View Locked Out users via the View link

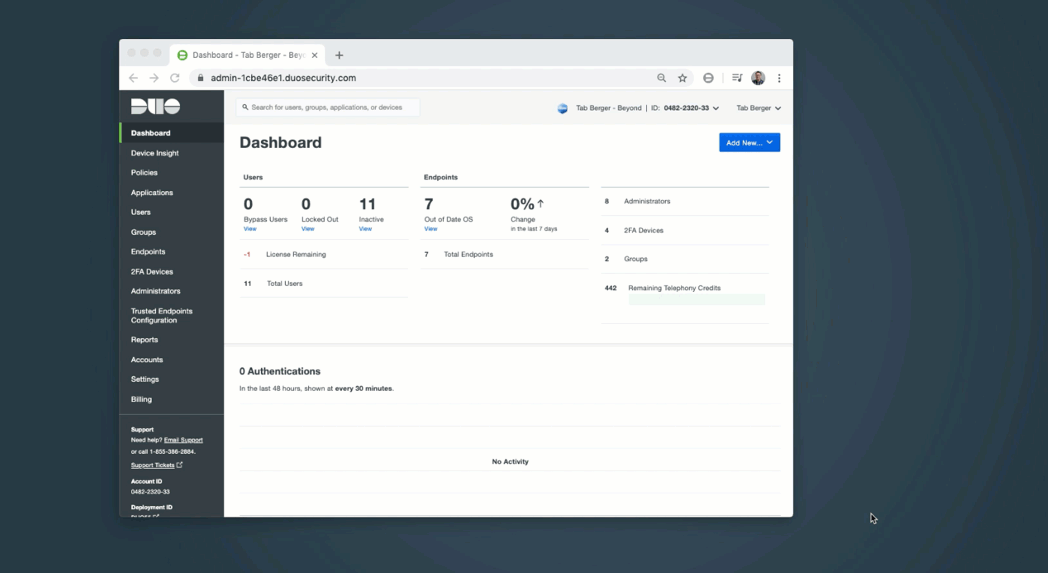tap(307, 229)
